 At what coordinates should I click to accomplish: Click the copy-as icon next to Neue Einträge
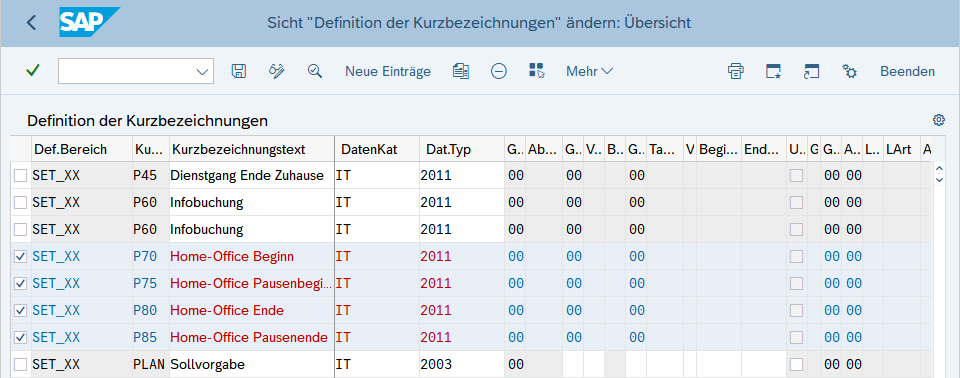[460, 71]
